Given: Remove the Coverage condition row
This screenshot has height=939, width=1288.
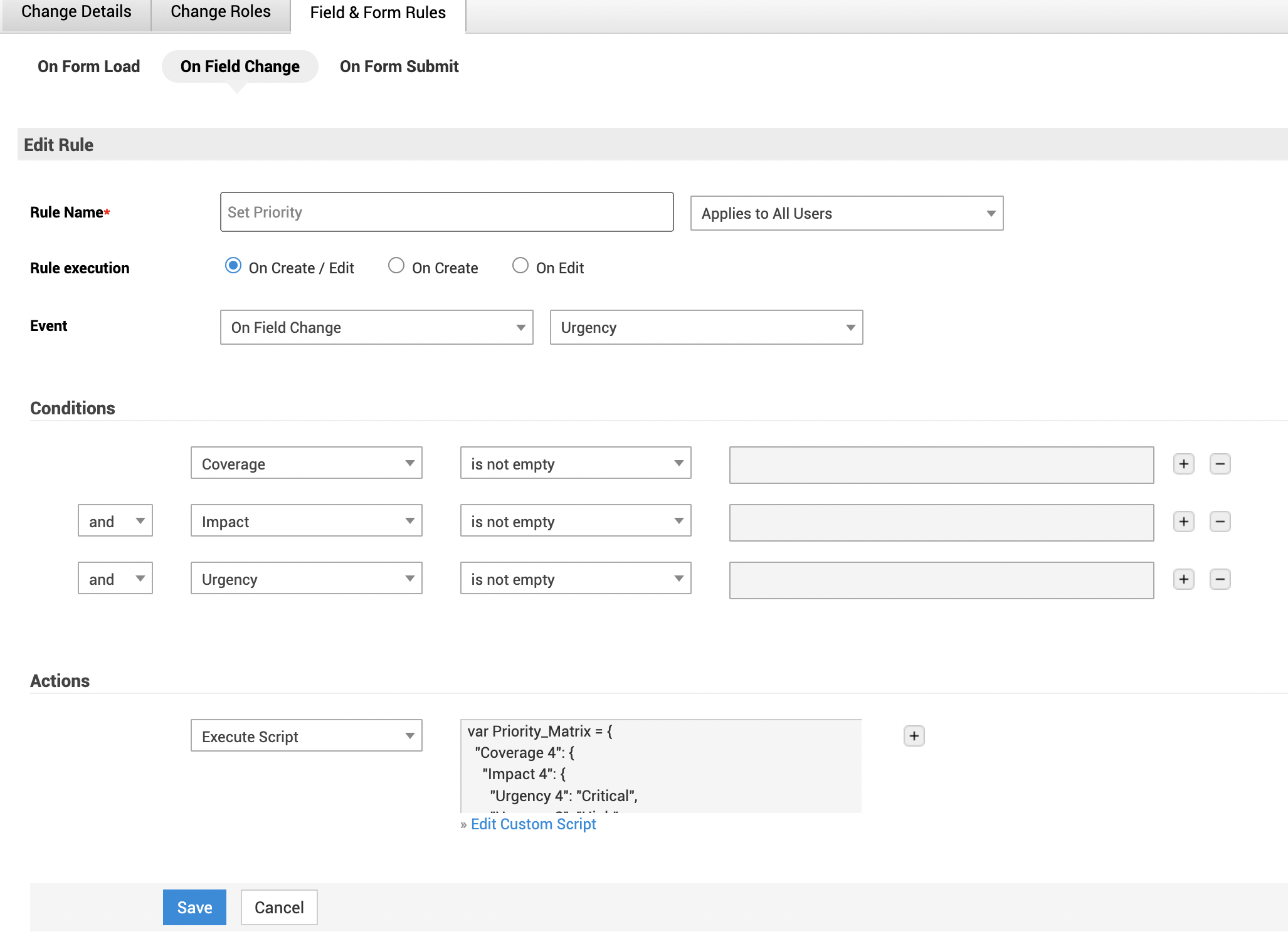Looking at the screenshot, I should [x=1220, y=464].
